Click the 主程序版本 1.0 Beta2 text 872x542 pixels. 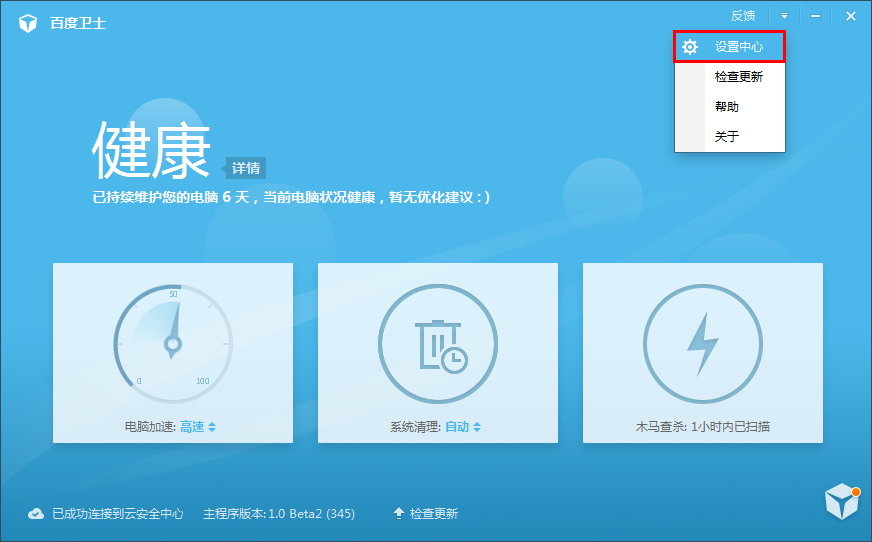tap(279, 514)
